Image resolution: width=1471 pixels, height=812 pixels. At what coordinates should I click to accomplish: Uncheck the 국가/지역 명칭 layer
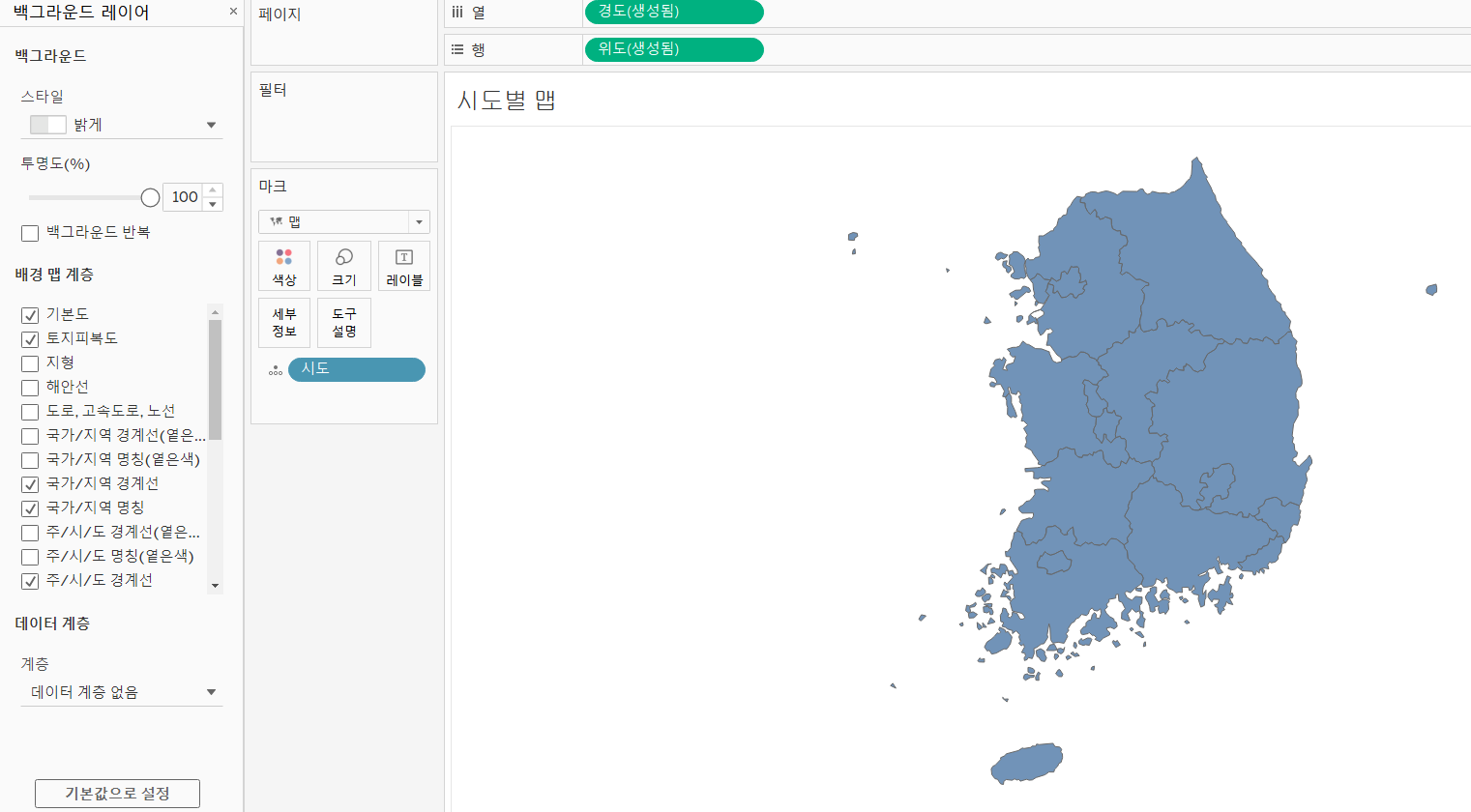coord(30,508)
